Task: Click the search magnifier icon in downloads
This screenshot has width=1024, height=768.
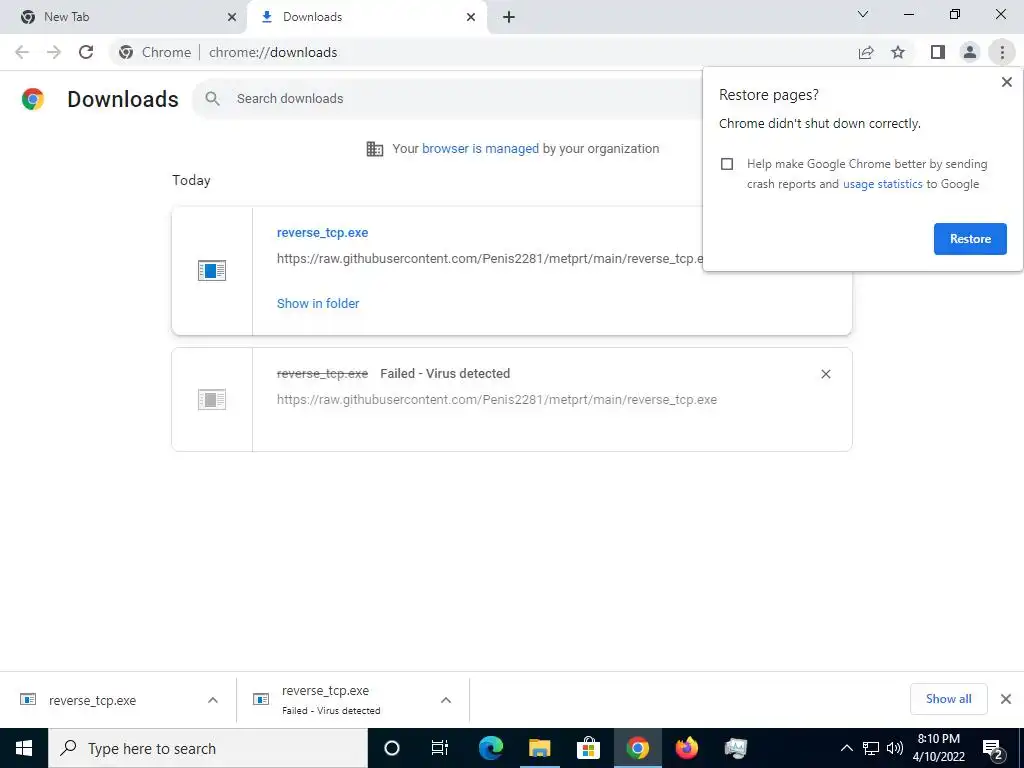Action: point(212,99)
